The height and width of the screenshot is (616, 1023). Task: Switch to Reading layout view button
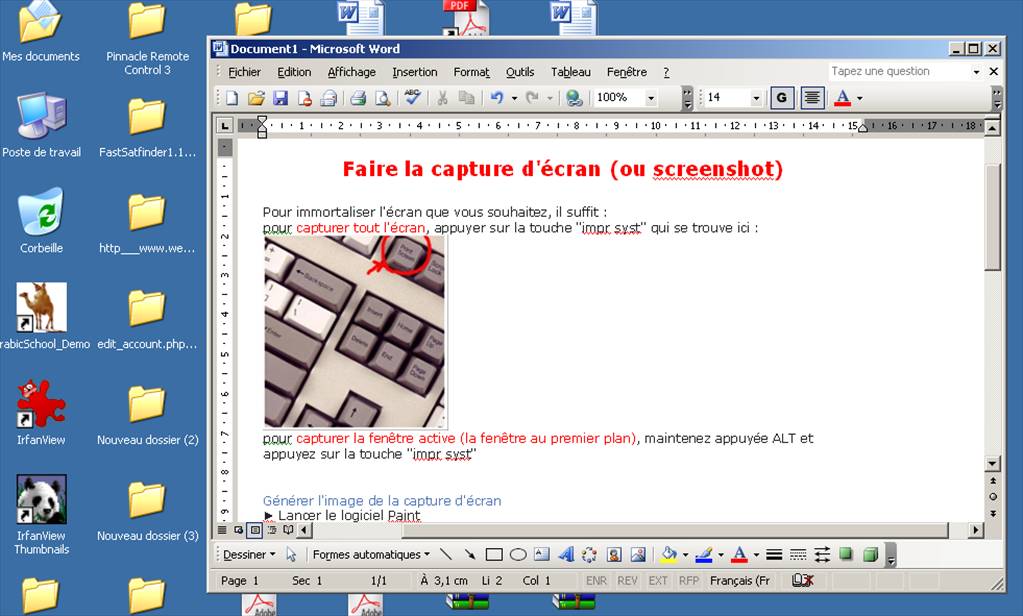click(288, 530)
